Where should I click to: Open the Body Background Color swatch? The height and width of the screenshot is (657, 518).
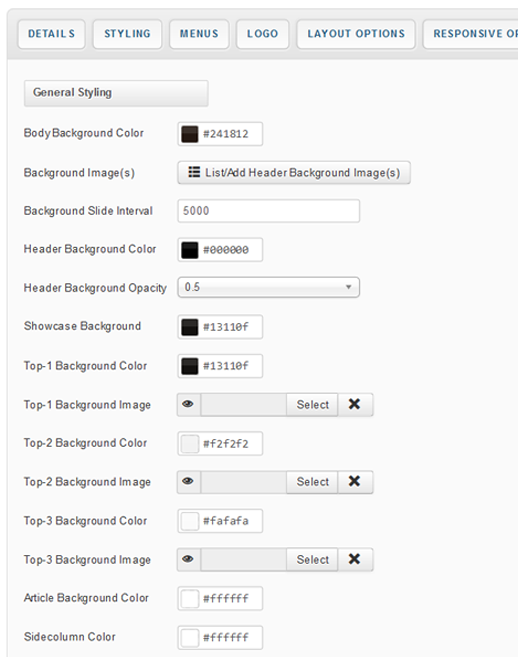coord(189,134)
